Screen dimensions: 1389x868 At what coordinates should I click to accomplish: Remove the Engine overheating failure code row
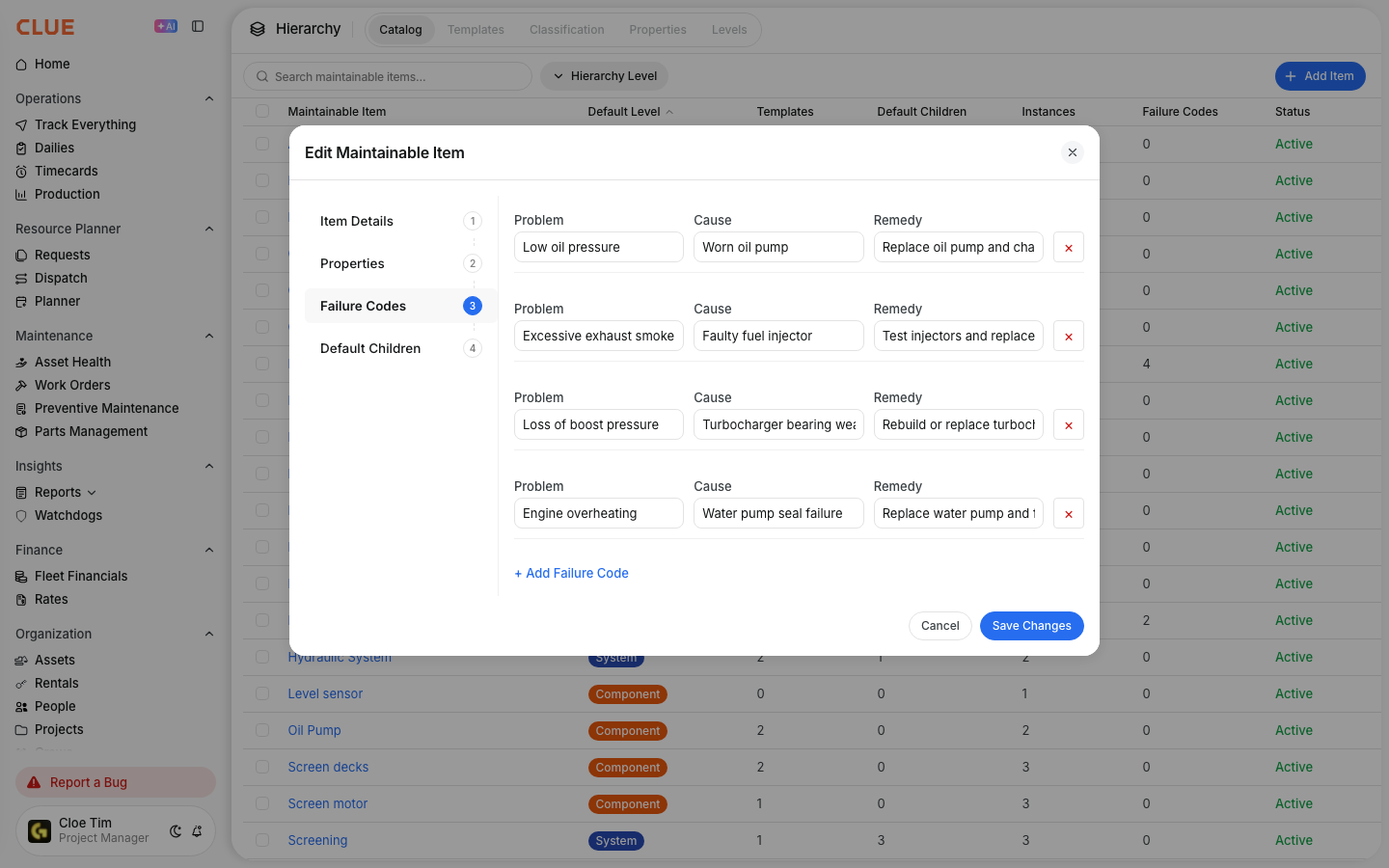pos(1068,514)
